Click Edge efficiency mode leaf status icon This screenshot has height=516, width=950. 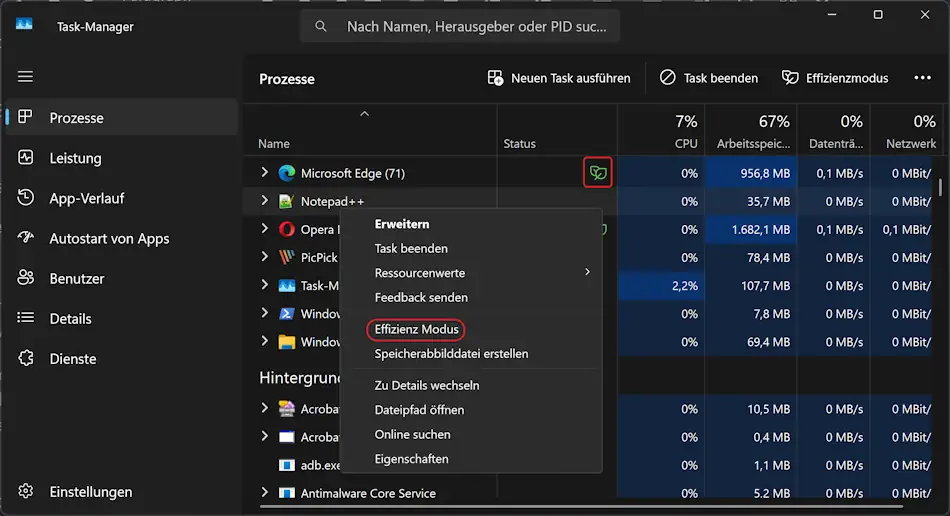click(x=597, y=173)
